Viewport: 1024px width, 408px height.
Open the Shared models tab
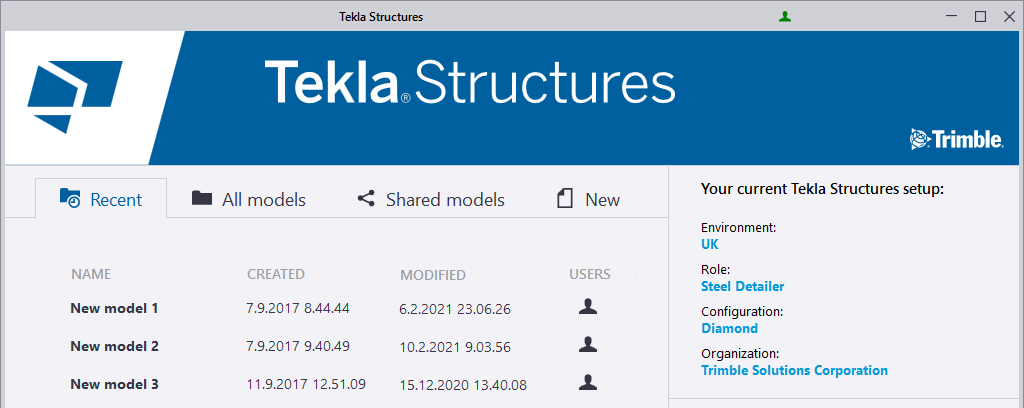pos(431,199)
